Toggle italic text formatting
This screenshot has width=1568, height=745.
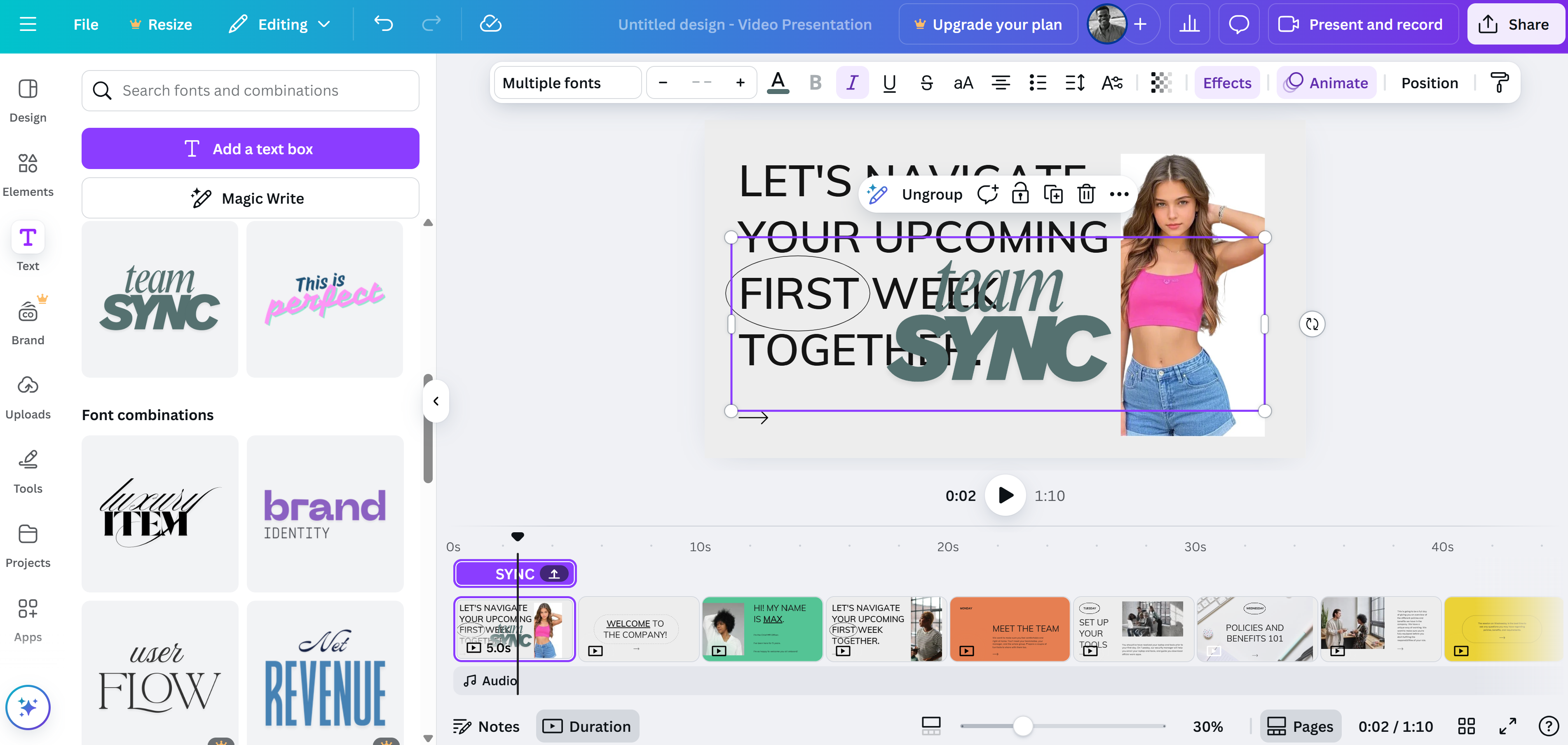click(852, 83)
